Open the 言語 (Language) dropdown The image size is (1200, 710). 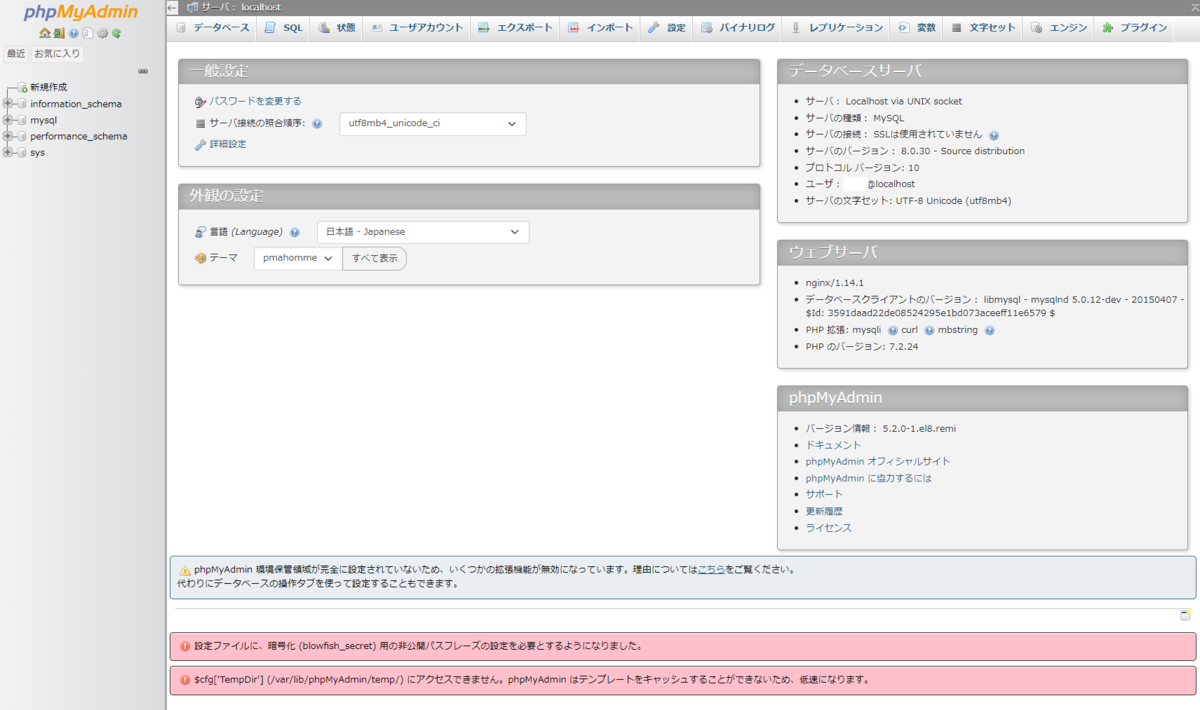tap(422, 231)
